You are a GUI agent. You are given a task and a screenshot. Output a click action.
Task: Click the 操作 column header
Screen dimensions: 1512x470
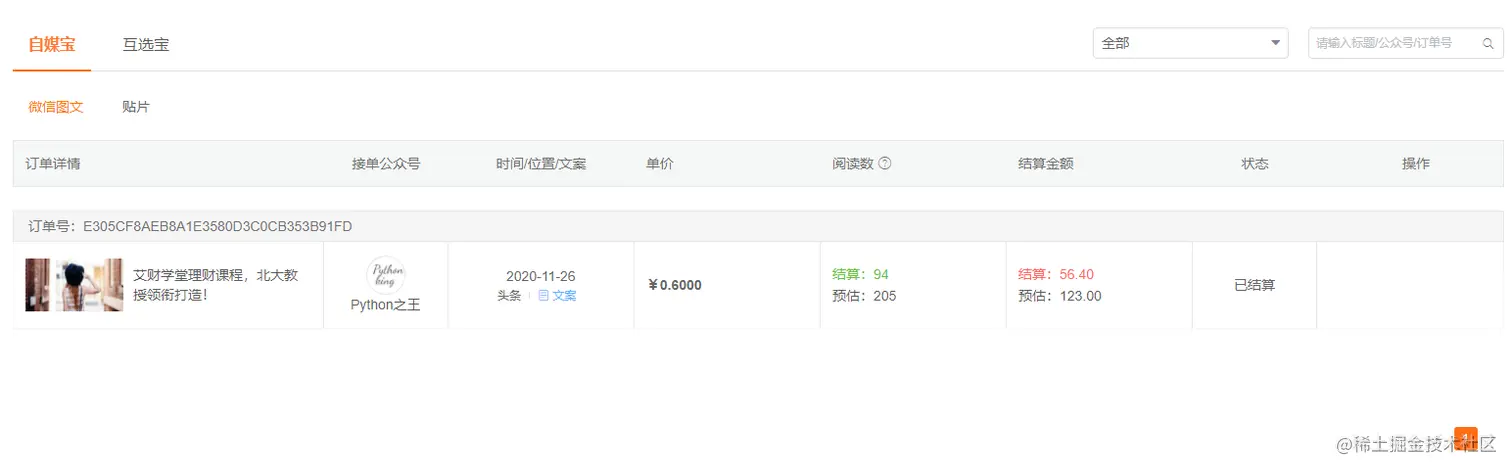coord(1416,163)
